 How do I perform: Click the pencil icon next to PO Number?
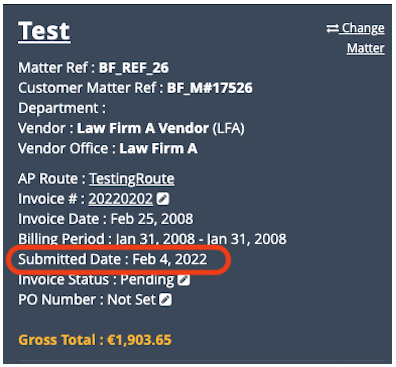tap(165, 300)
